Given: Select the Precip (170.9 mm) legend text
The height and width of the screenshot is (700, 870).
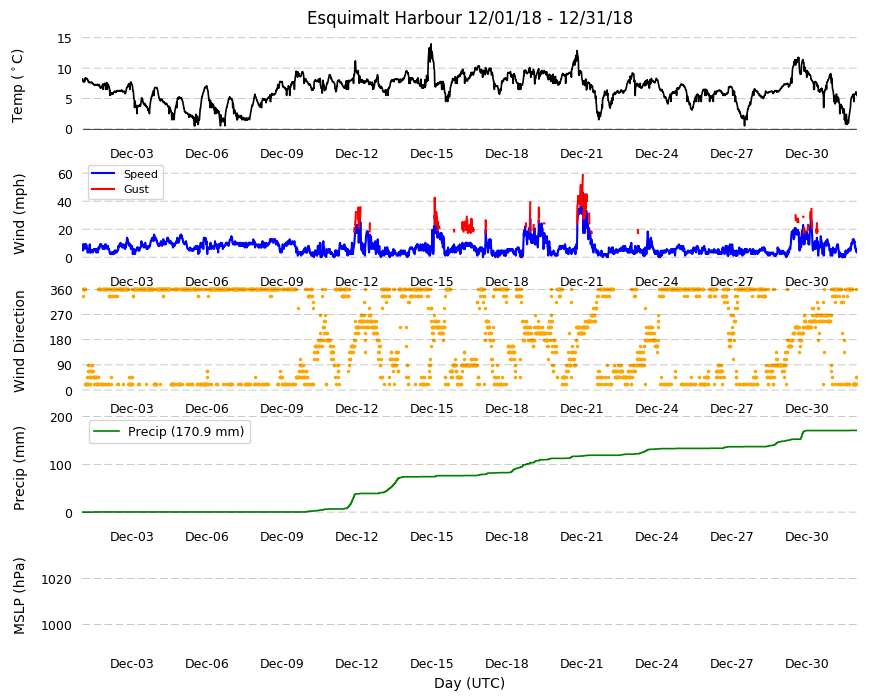Looking at the screenshot, I should pyautogui.click(x=186, y=432).
